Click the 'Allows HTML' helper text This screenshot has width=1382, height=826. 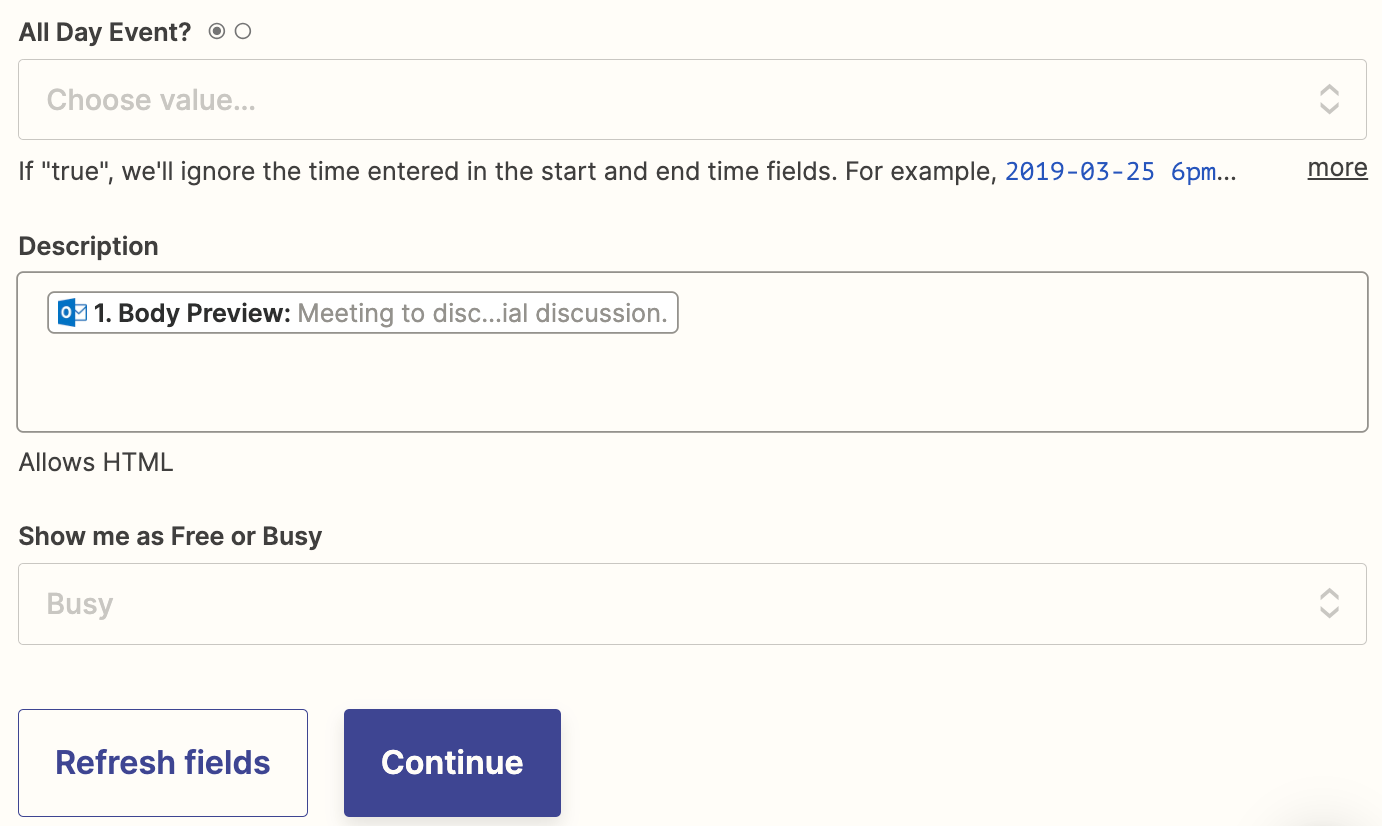[96, 462]
